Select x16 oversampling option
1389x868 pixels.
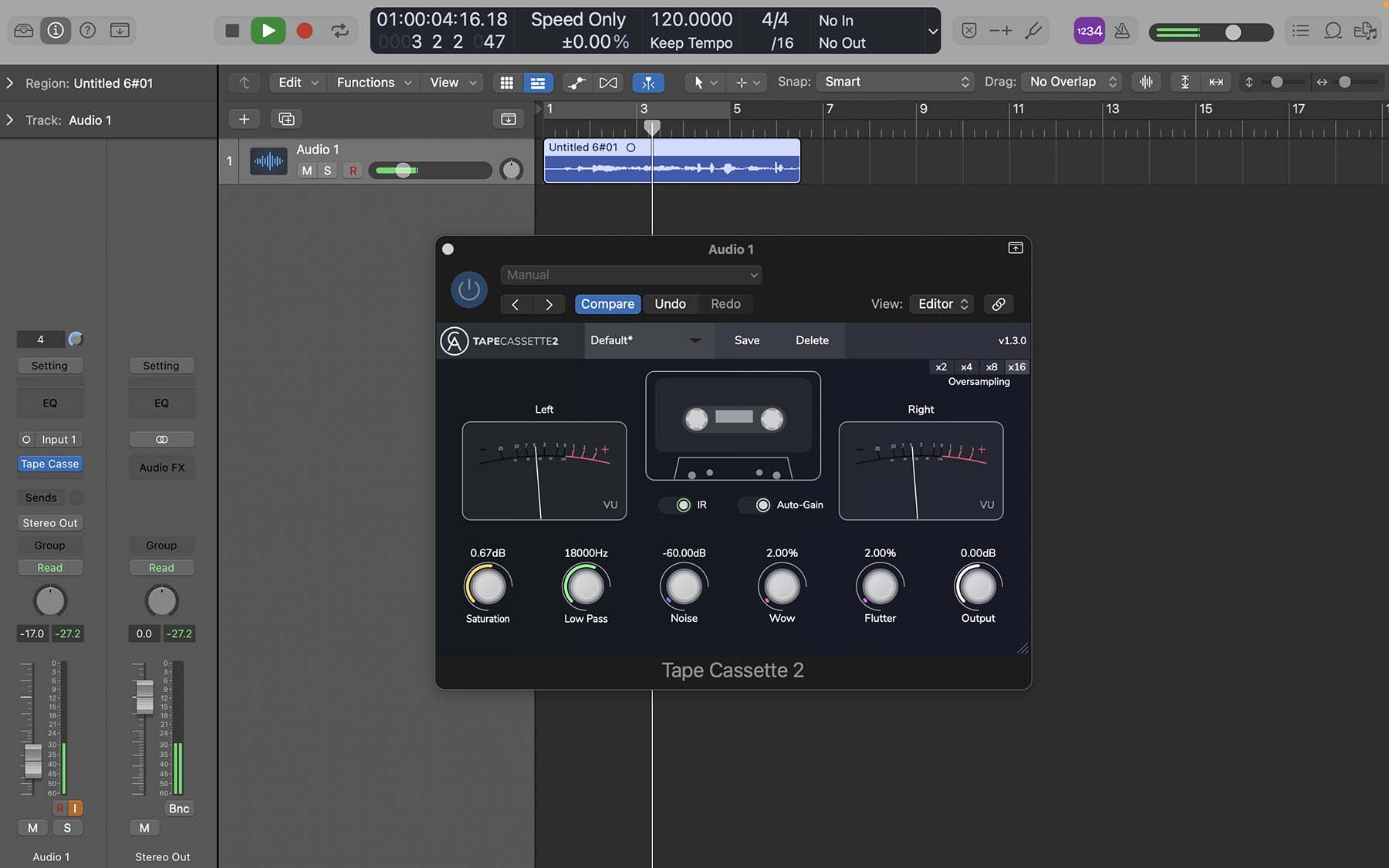point(1016,366)
